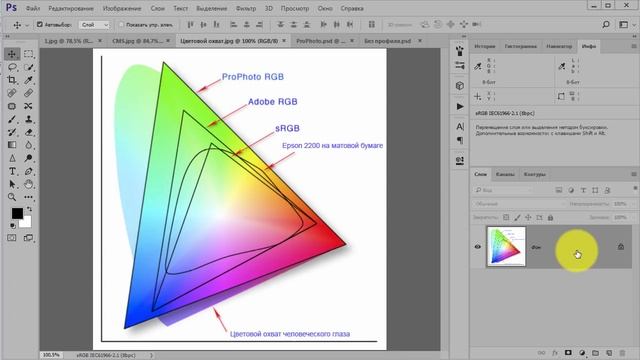Select the Eraser tool

(x=28, y=132)
